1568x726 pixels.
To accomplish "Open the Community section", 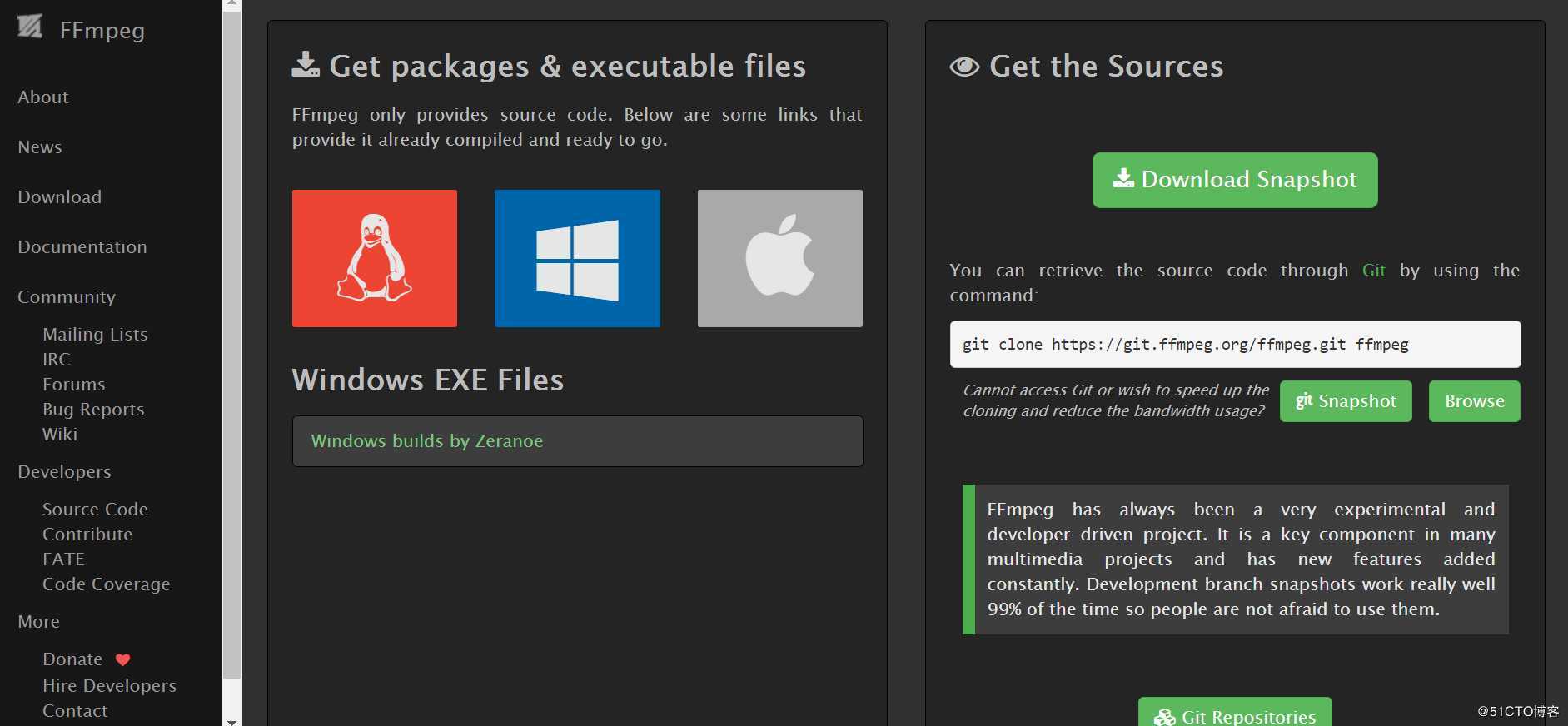I will (67, 296).
